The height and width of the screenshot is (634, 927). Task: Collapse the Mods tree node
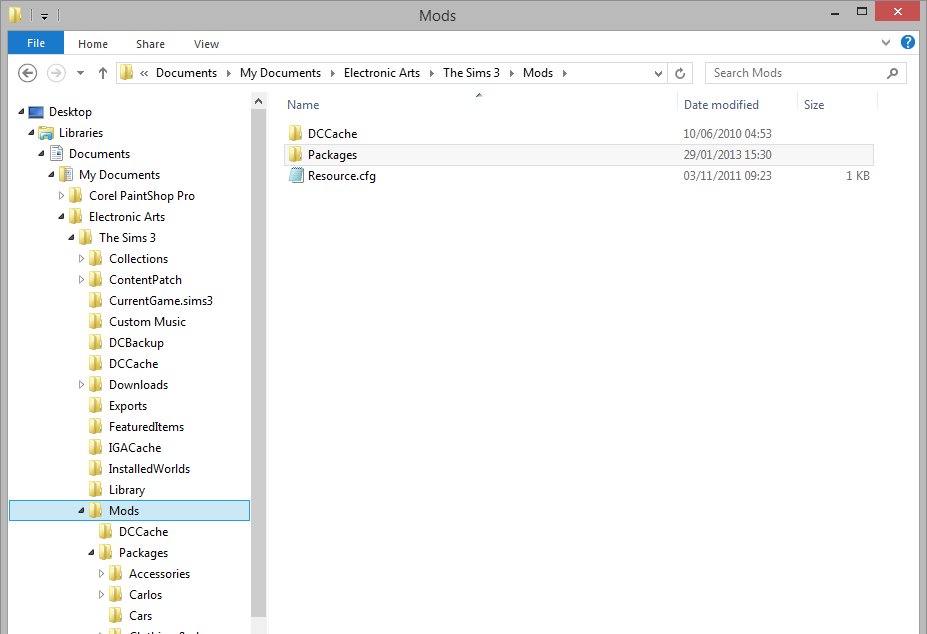[82, 510]
